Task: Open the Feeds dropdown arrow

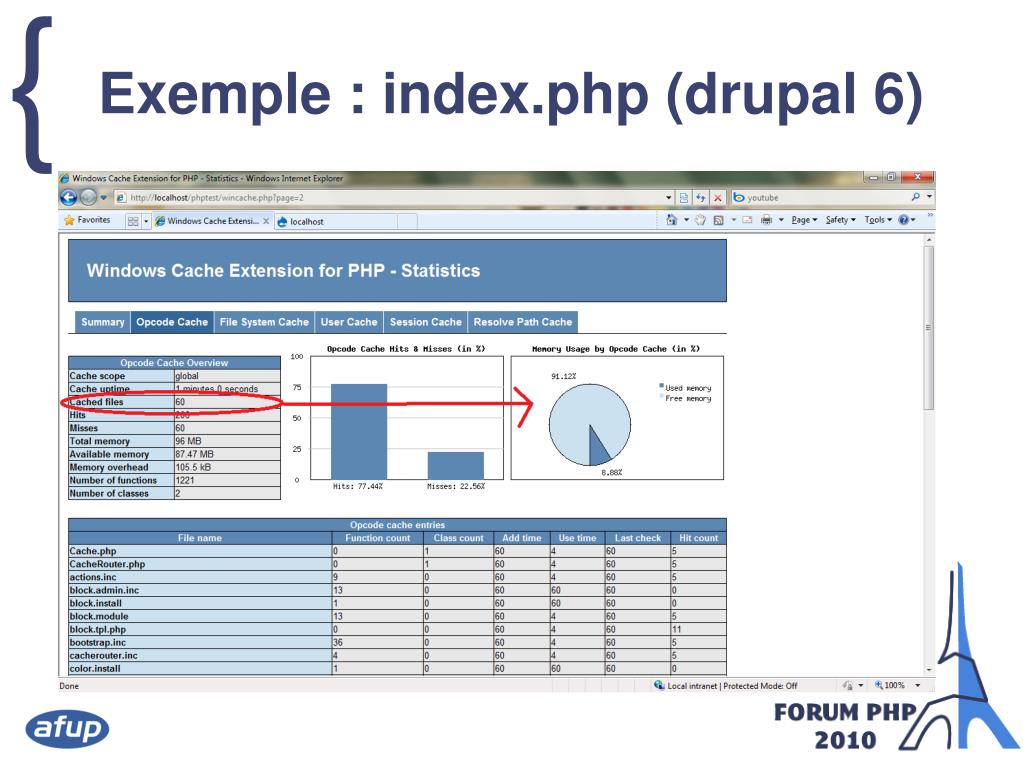Action: [x=734, y=220]
